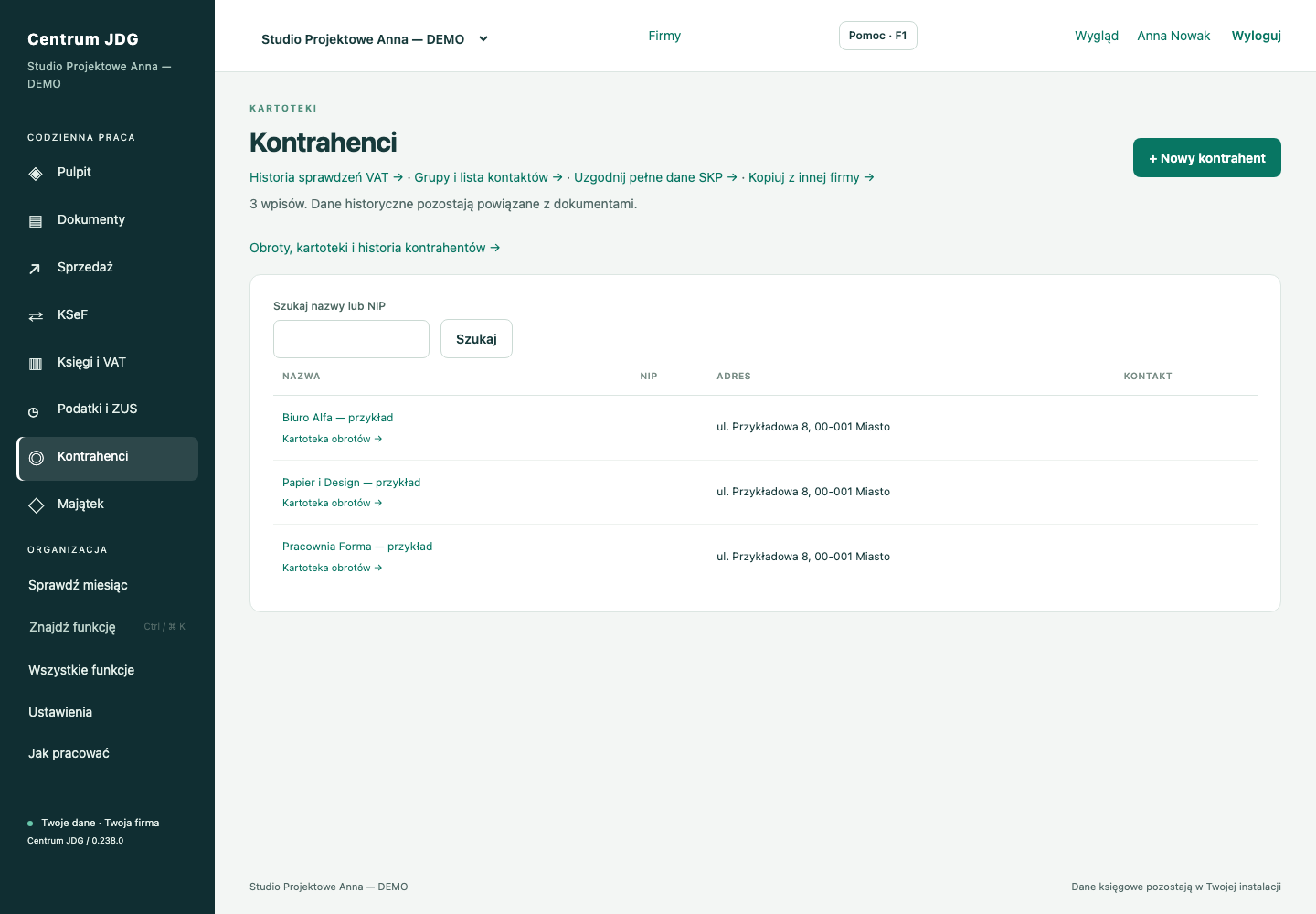Open Kartoteka obrotów under Pracownia Forma
This screenshot has width=1316, height=914.
coord(332,568)
